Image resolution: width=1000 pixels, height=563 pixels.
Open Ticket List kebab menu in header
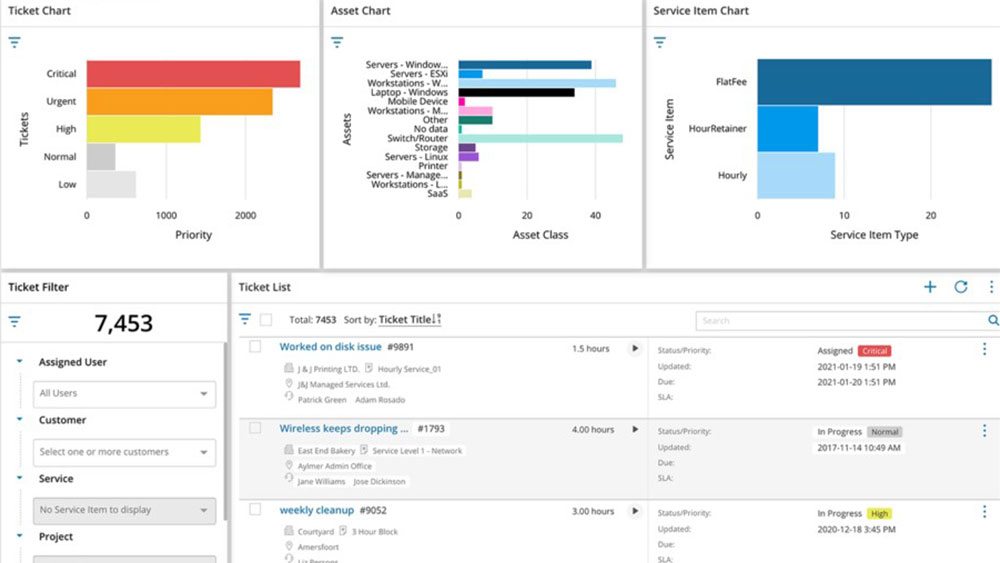click(990, 287)
